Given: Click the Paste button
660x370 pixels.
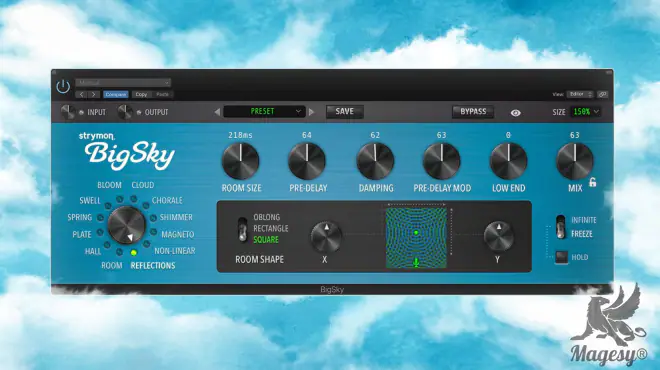Looking at the screenshot, I should click(162, 95).
